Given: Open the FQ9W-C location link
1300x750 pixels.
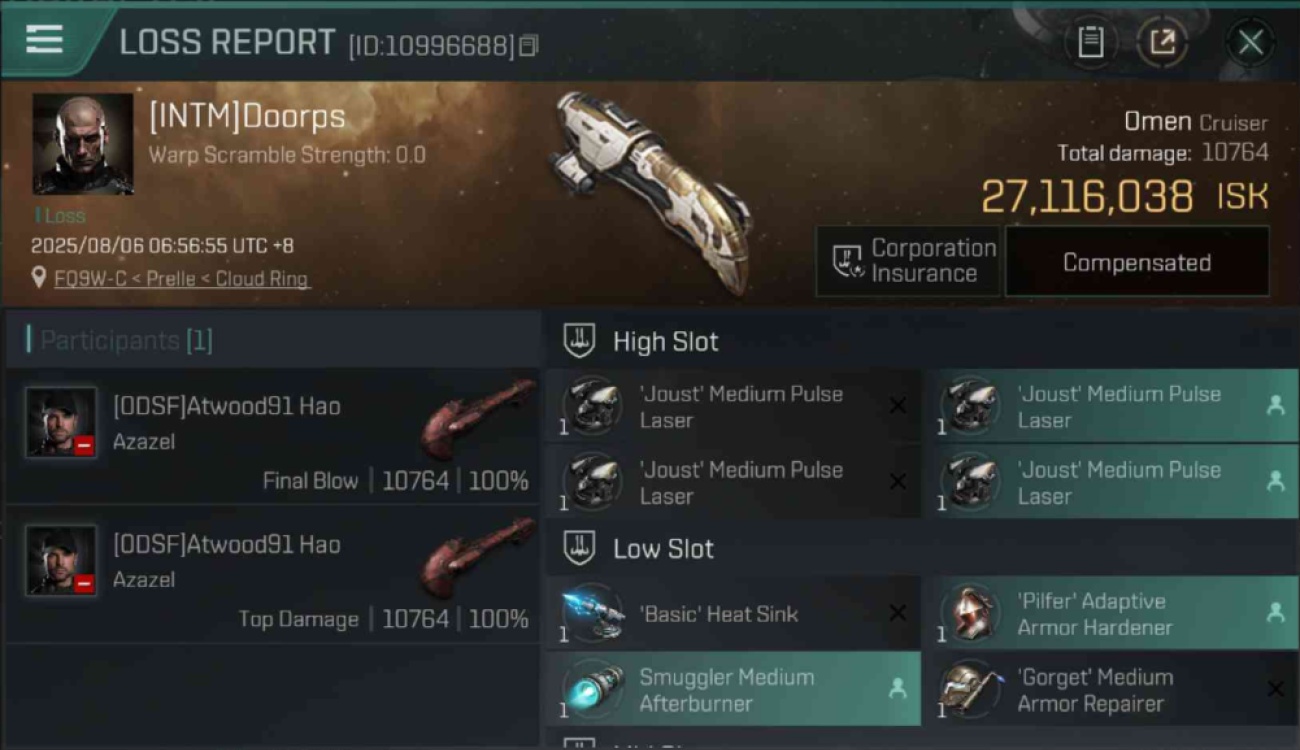Looking at the screenshot, I should point(181,279).
